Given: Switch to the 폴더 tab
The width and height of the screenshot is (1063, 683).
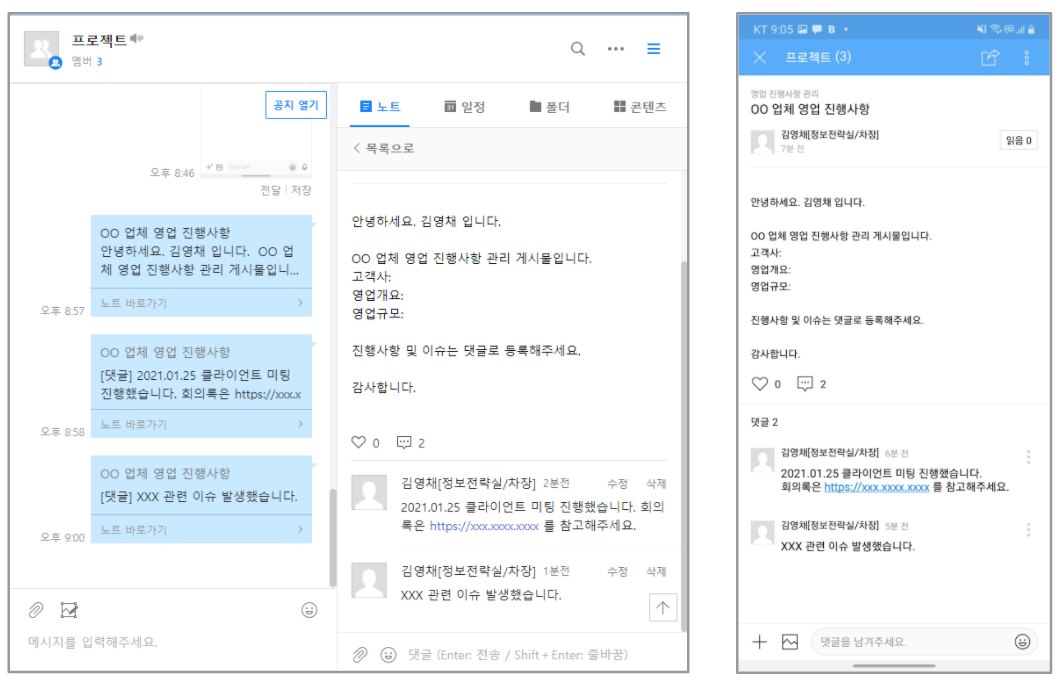Looking at the screenshot, I should pos(549,106).
